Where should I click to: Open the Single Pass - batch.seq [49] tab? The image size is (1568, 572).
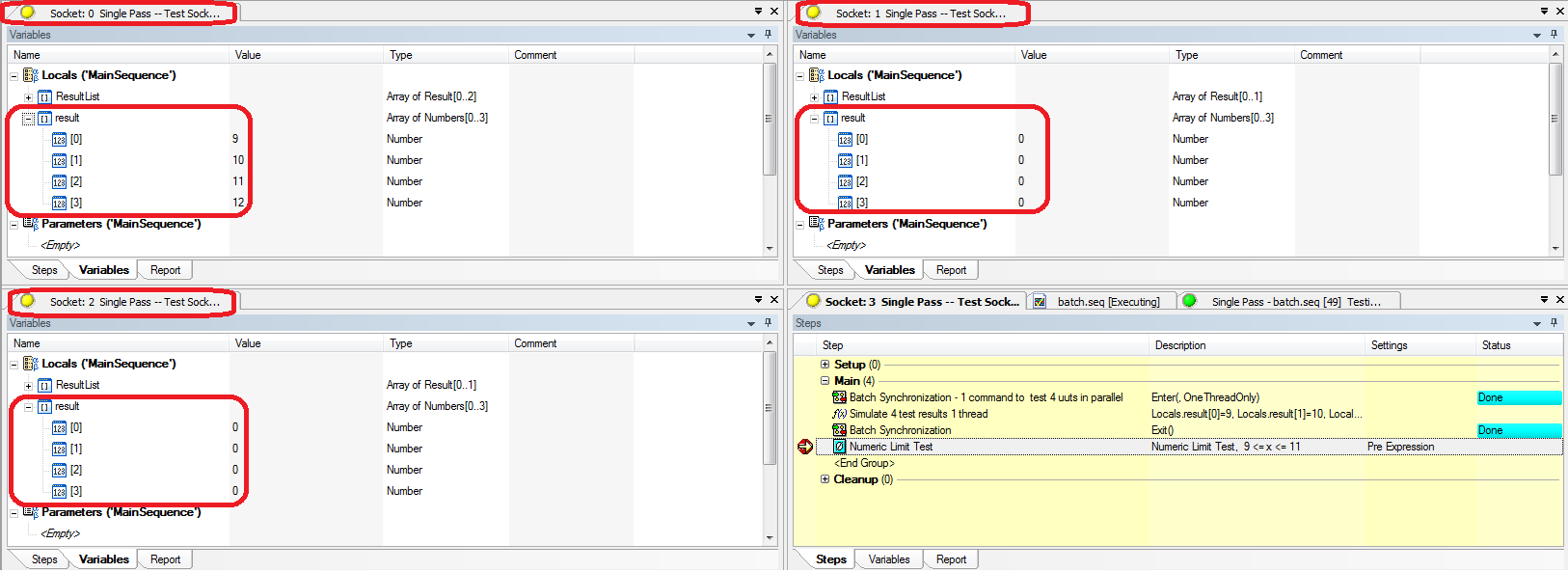(x=1288, y=302)
